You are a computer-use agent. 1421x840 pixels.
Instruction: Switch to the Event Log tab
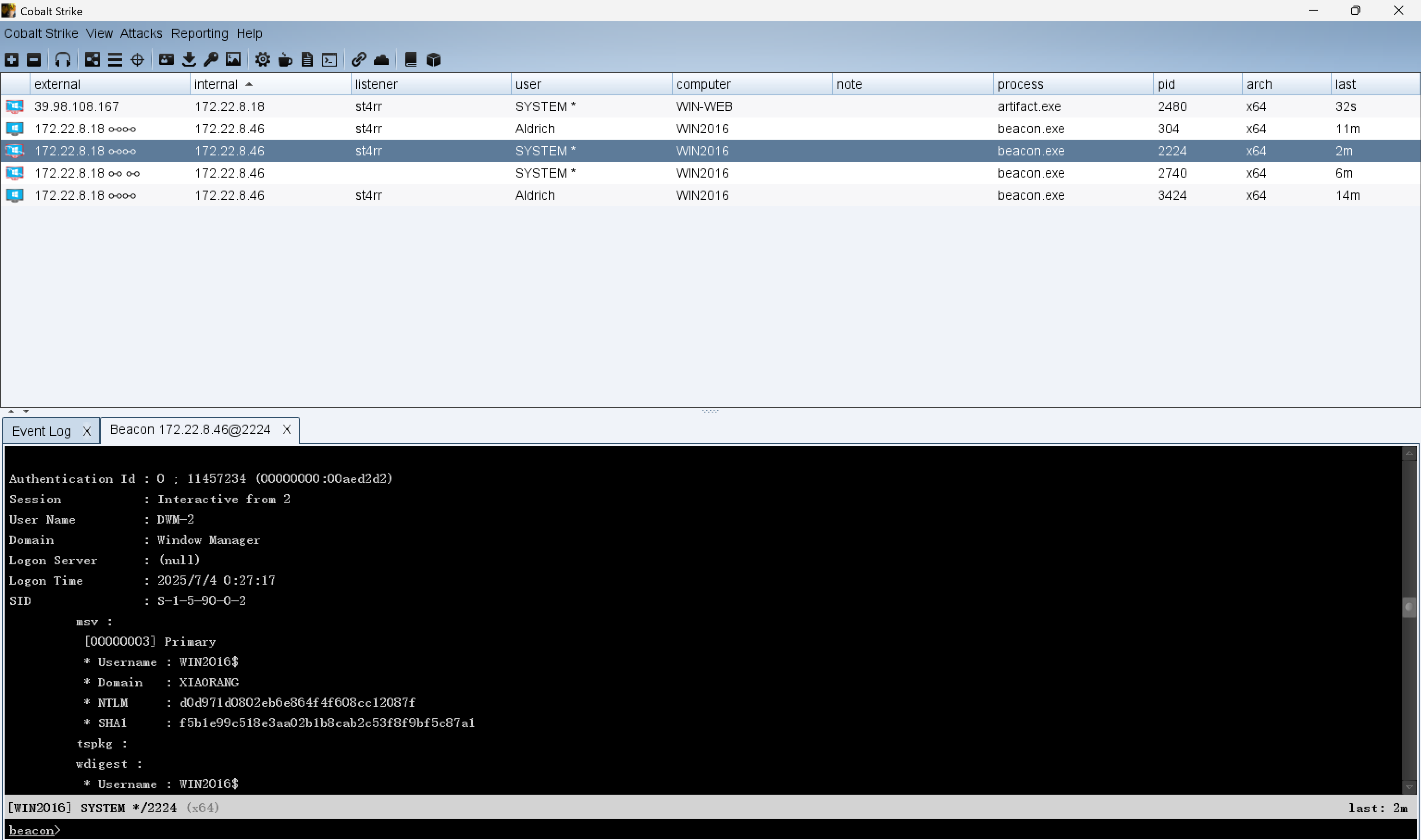click(x=41, y=431)
